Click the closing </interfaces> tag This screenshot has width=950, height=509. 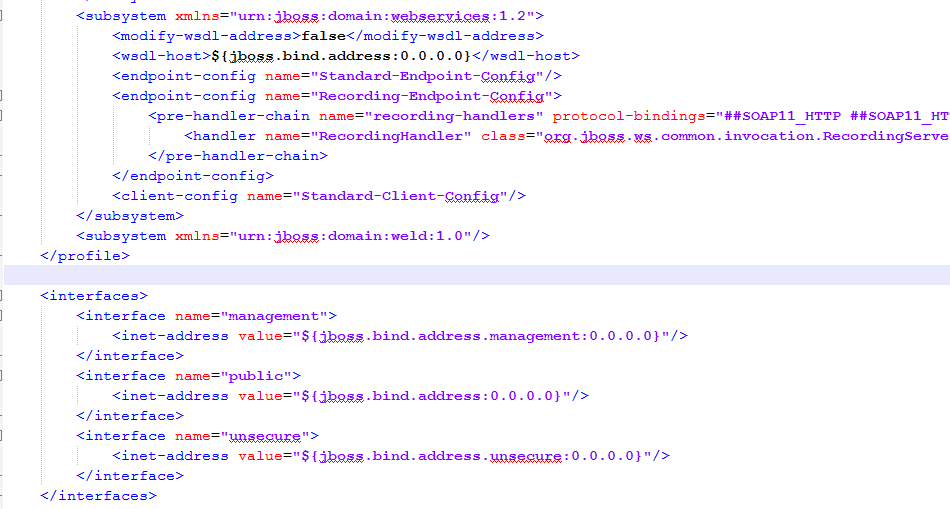click(99, 496)
